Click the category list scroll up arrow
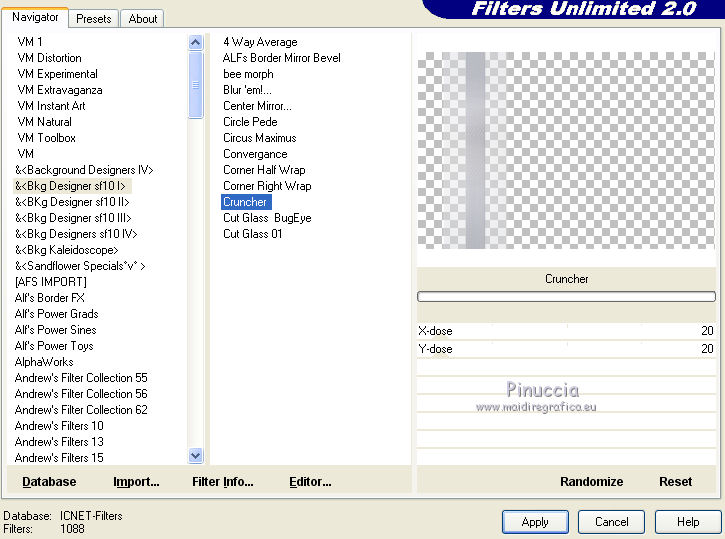The height and width of the screenshot is (539, 725). pyautogui.click(x=196, y=43)
